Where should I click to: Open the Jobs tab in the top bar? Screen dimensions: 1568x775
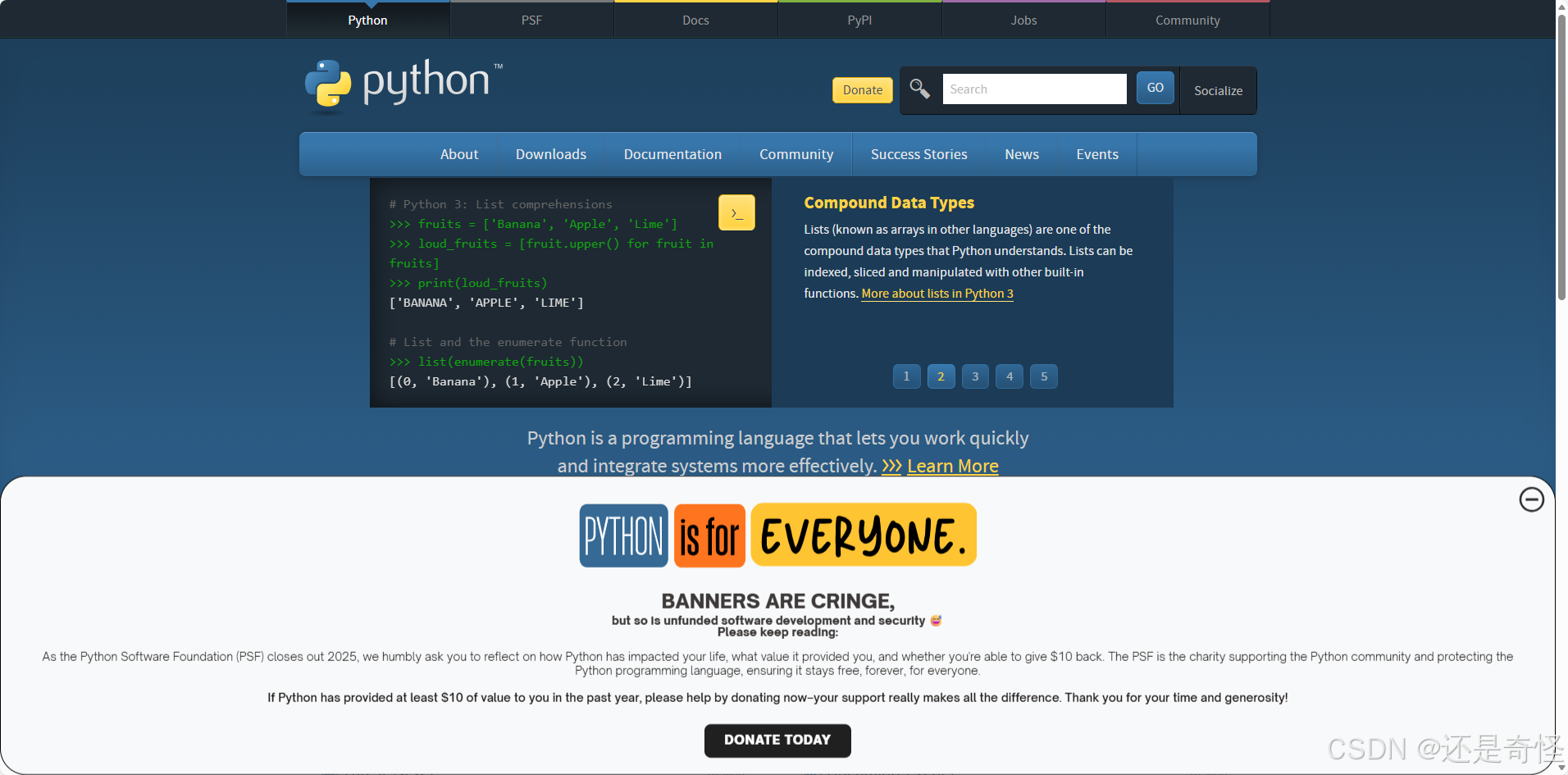1023,20
